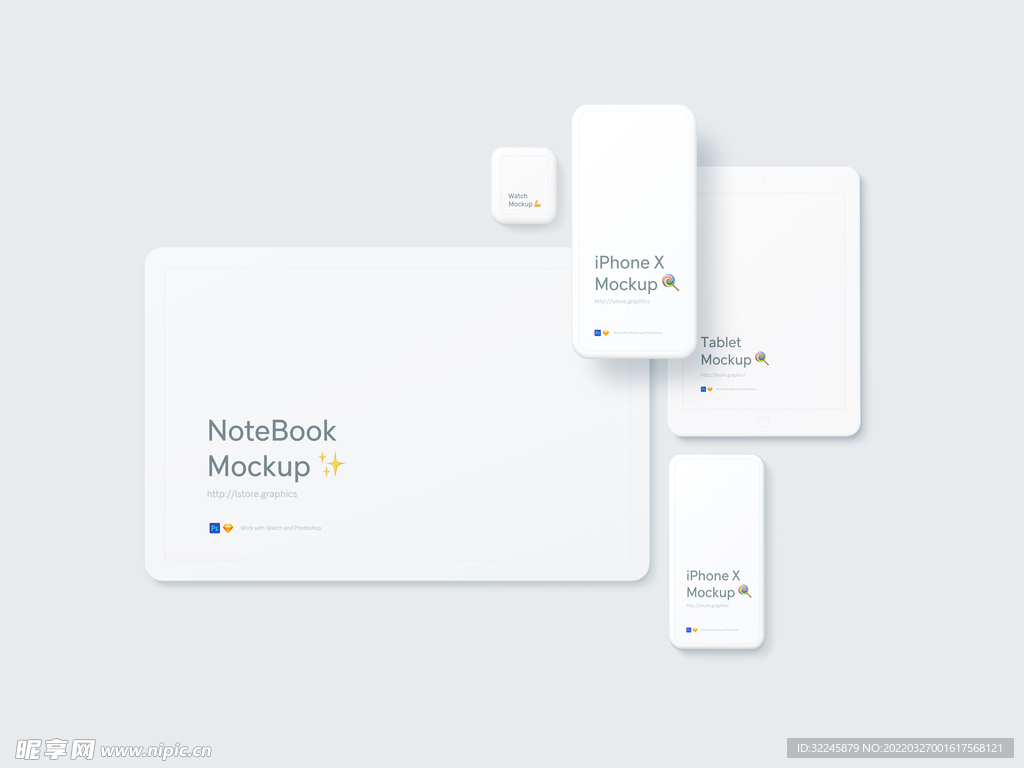Click 'Work with Sketch and Photoshop' on the NoteBook
This screenshot has height=768, width=1024.
[x=281, y=528]
